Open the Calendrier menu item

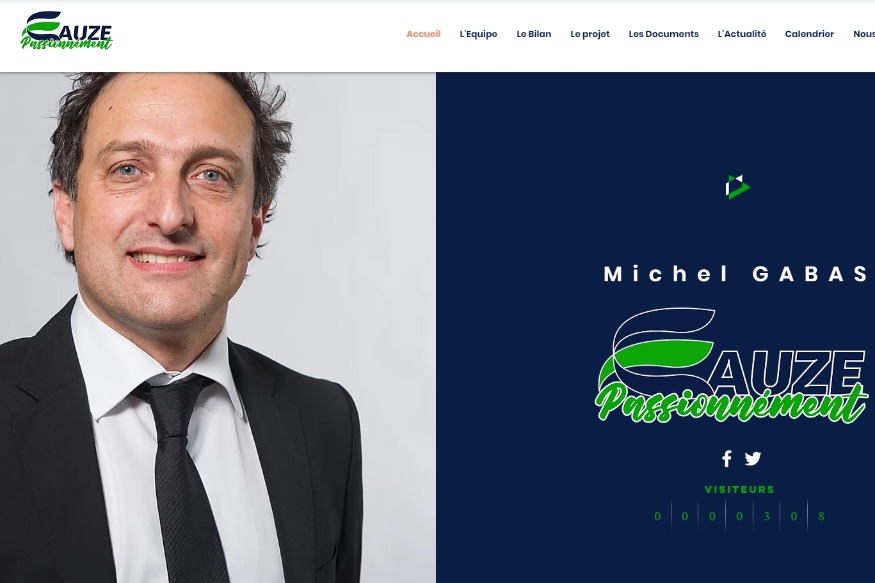tap(809, 34)
